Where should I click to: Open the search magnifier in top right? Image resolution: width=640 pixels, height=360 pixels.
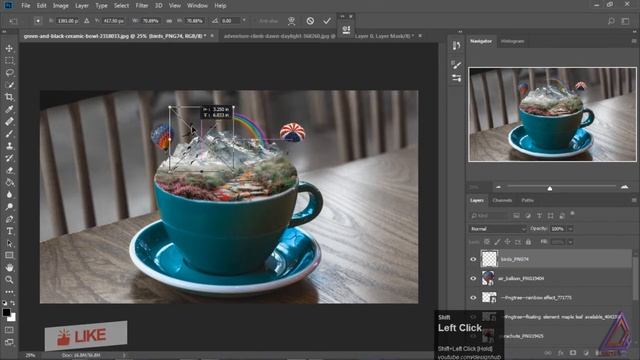(611, 21)
